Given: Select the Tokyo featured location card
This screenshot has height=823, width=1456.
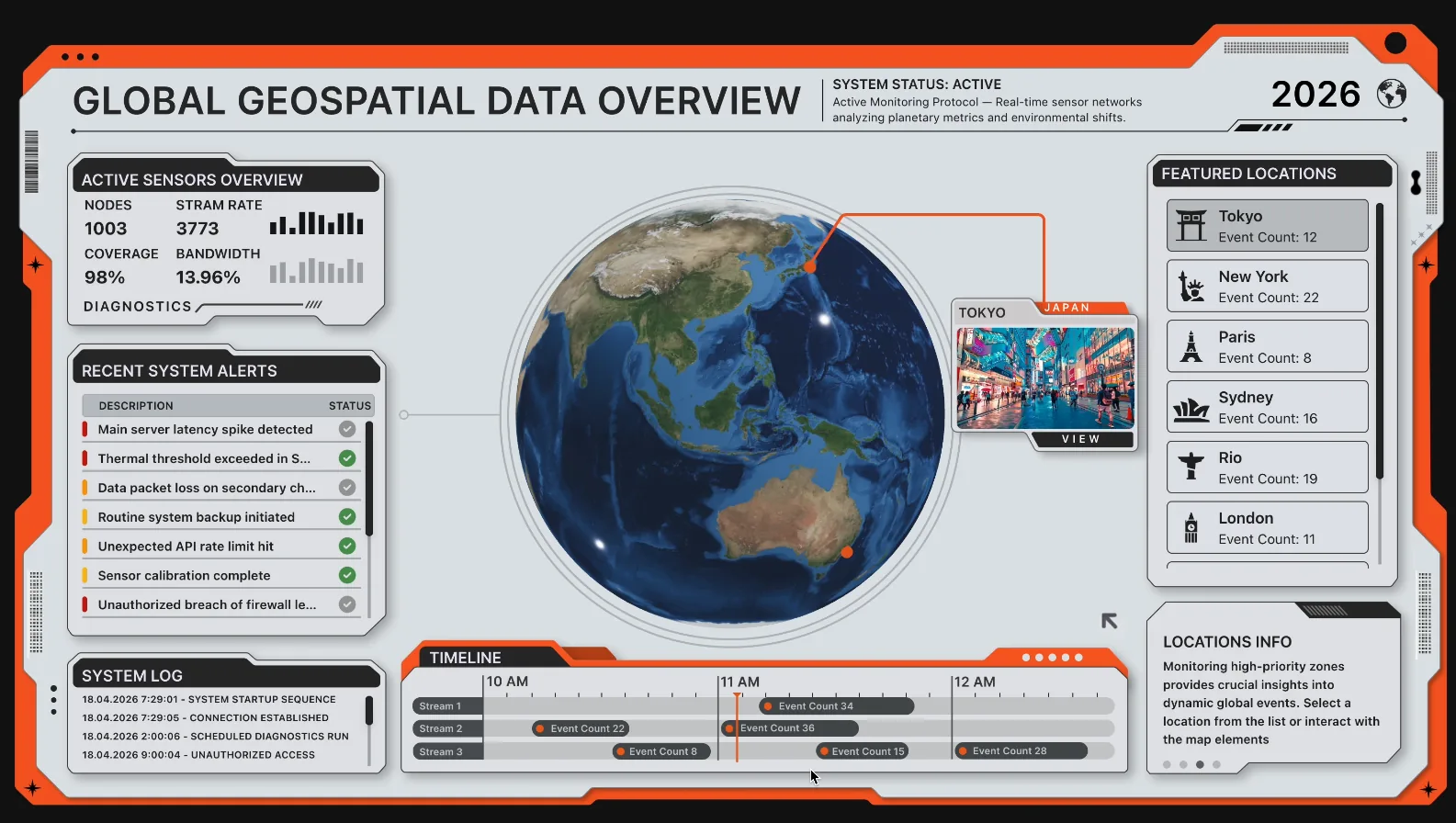Looking at the screenshot, I should pos(1268,226).
